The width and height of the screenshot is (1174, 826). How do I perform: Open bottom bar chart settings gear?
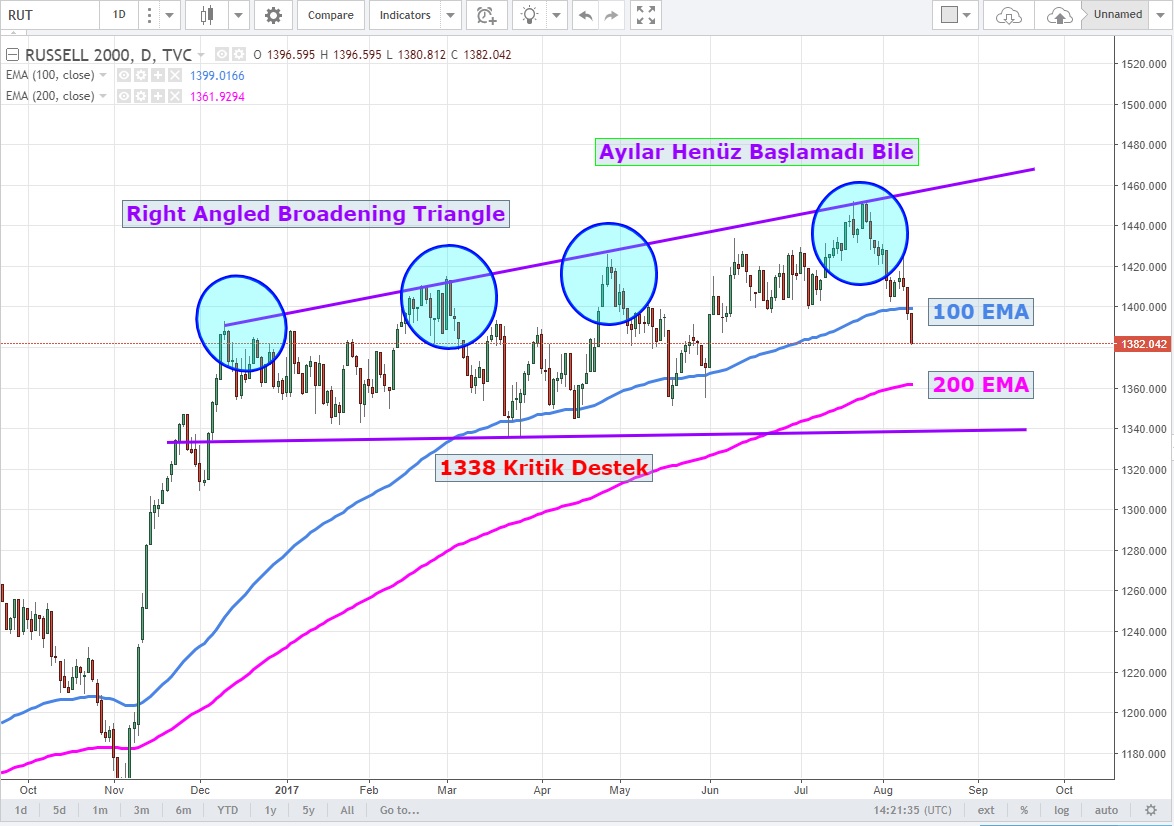pos(1152,810)
